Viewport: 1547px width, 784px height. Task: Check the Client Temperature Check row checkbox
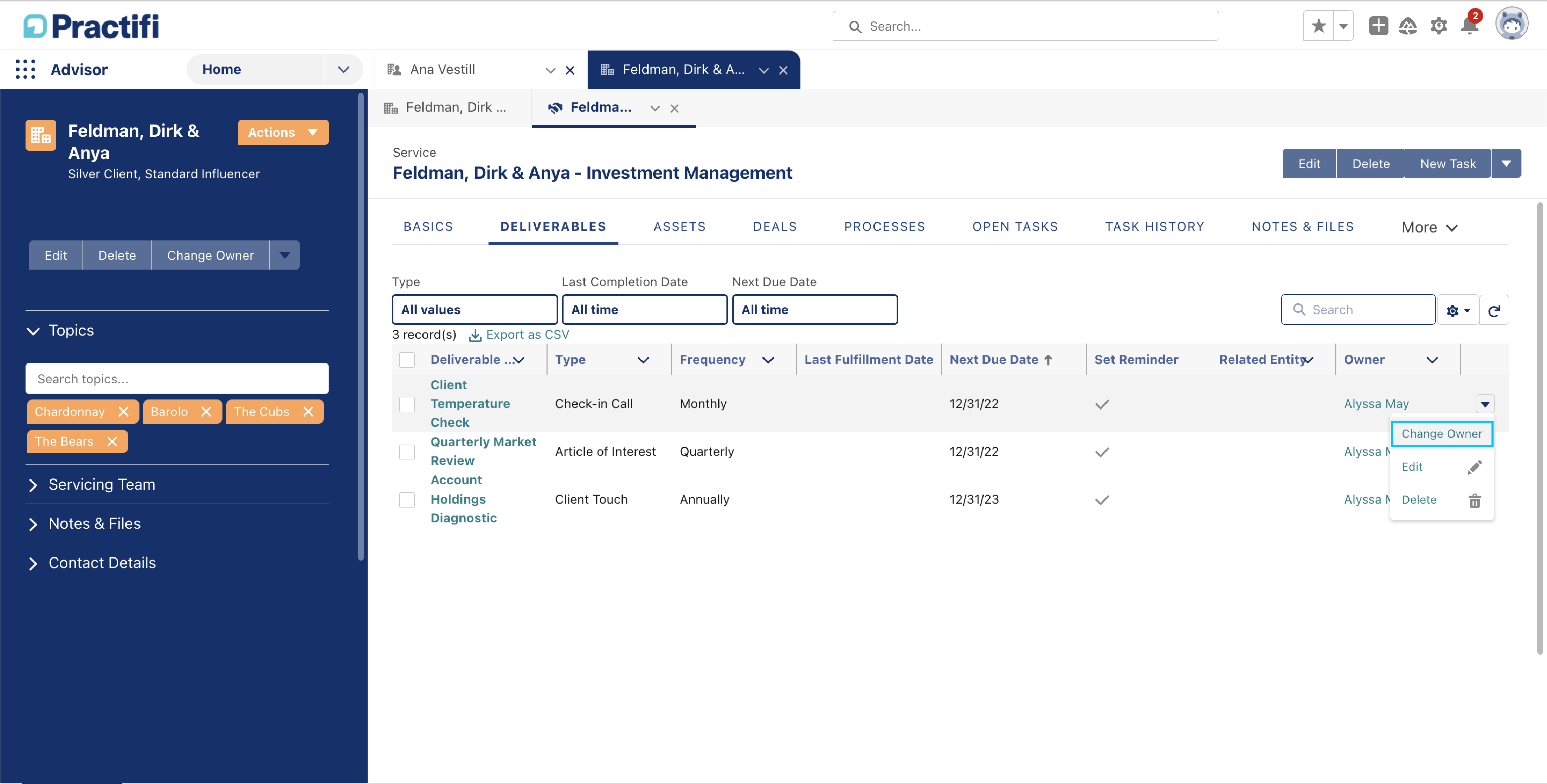(x=407, y=404)
